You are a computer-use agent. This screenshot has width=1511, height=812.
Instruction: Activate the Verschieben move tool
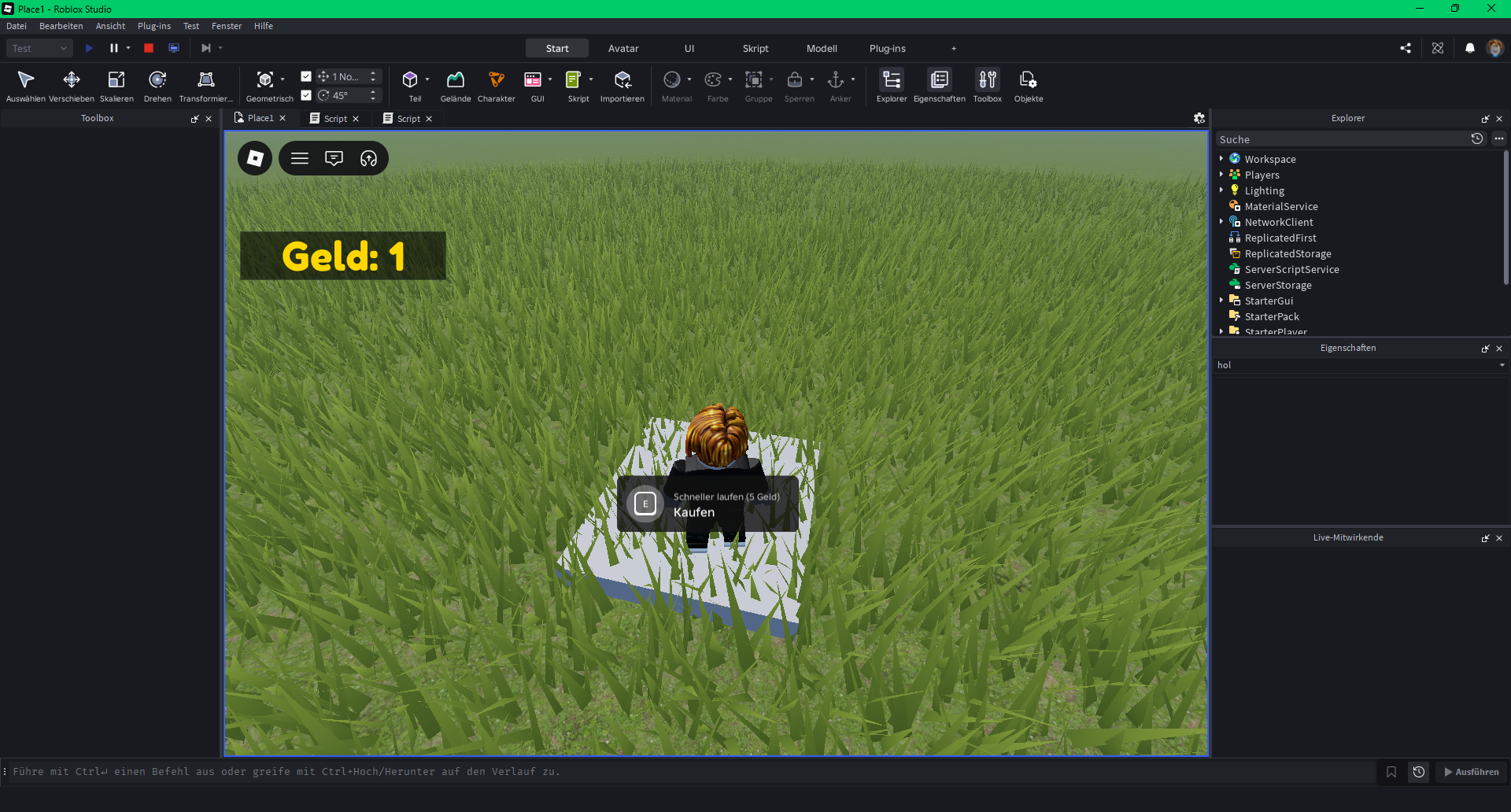(x=72, y=86)
